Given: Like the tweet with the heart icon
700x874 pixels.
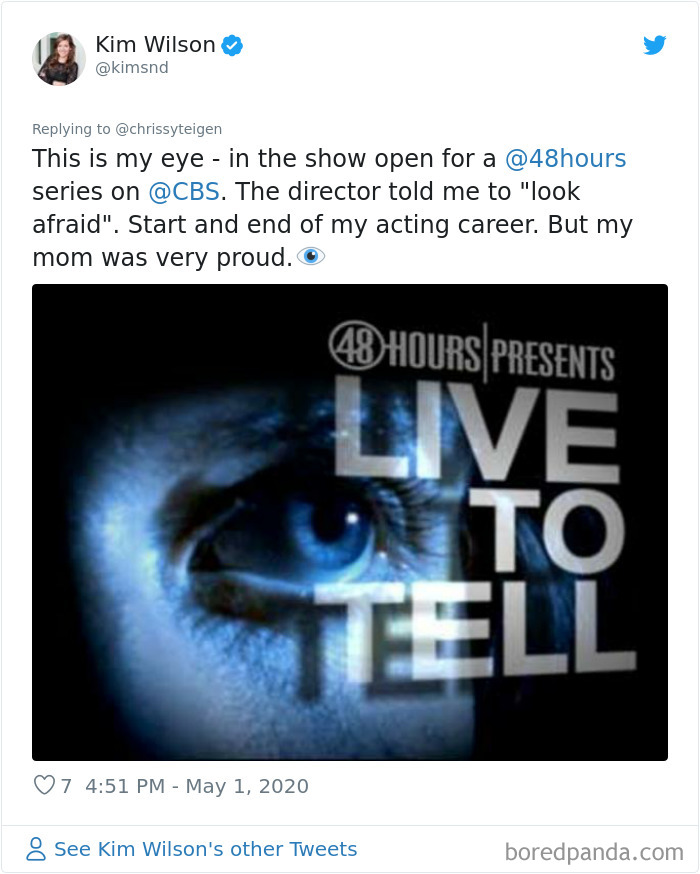Looking at the screenshot, I should click(x=44, y=786).
